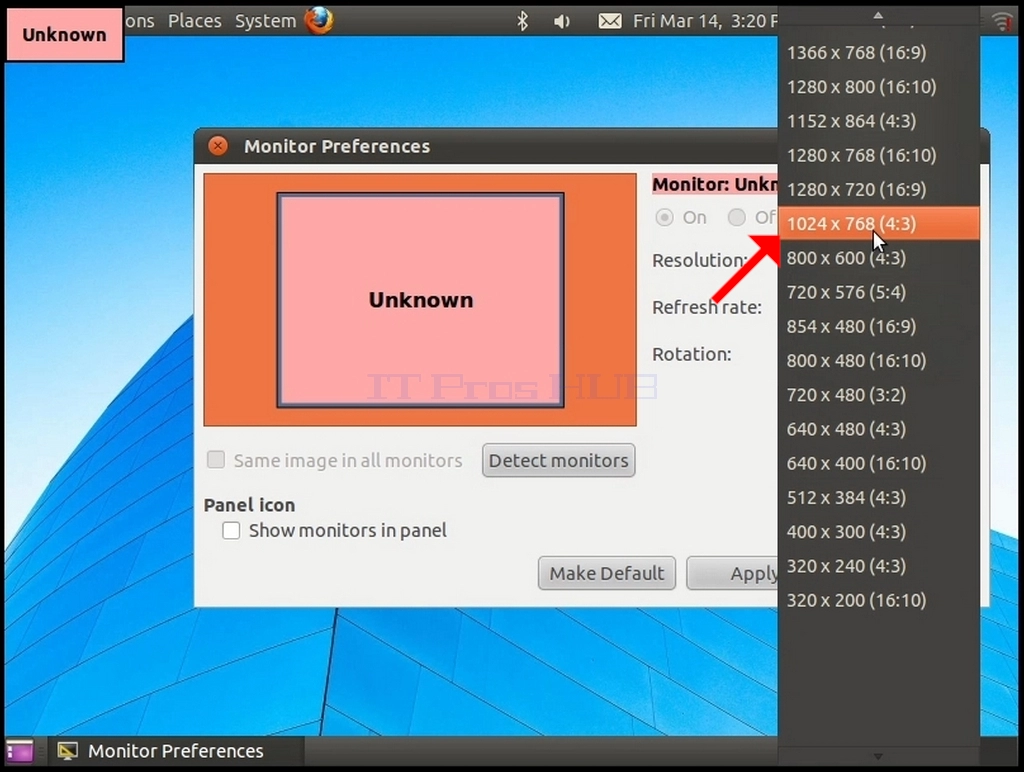Click the show desktop icon in bottom panel
The height and width of the screenshot is (772, 1024).
20,751
